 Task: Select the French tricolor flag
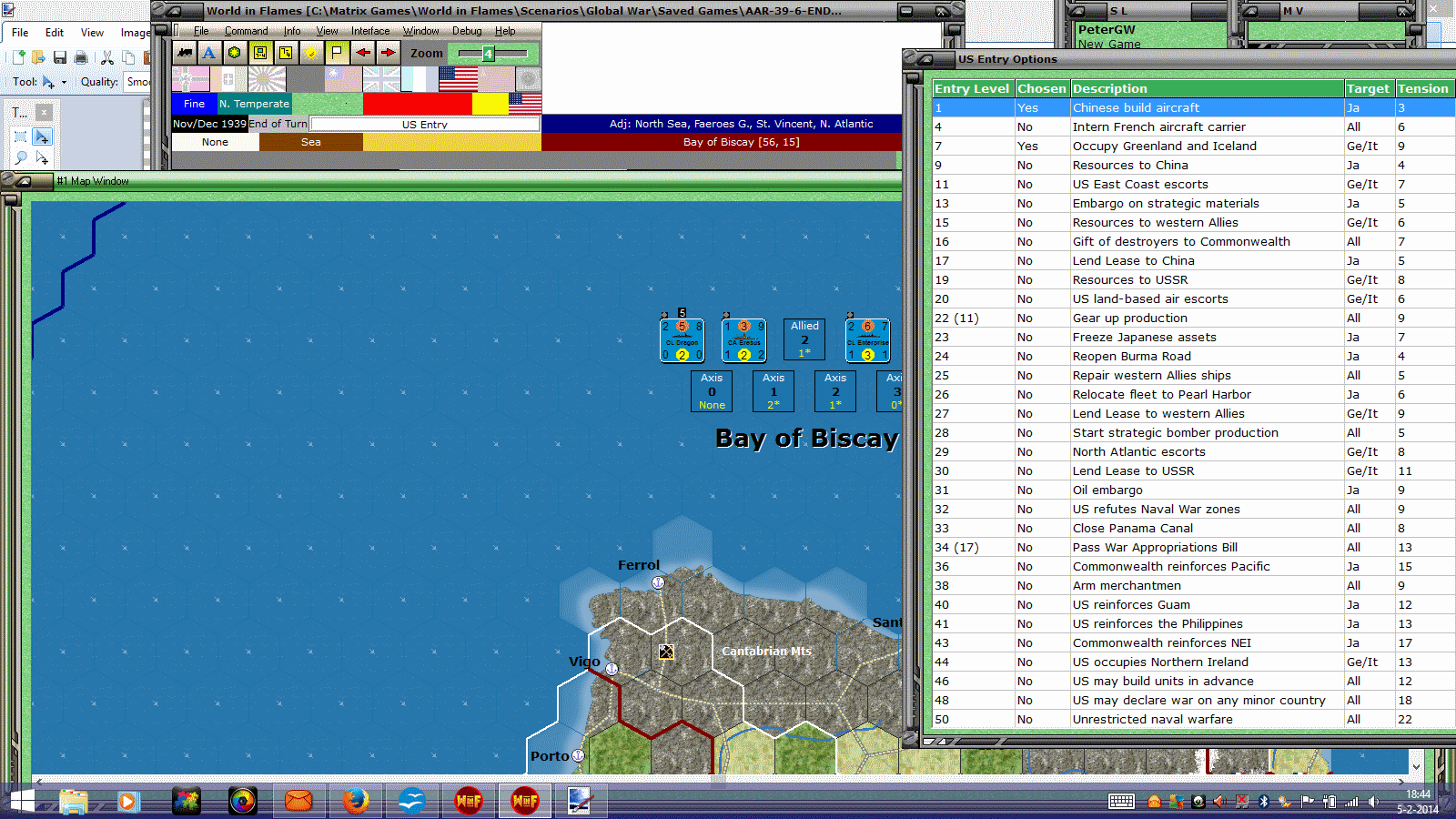tap(420, 79)
